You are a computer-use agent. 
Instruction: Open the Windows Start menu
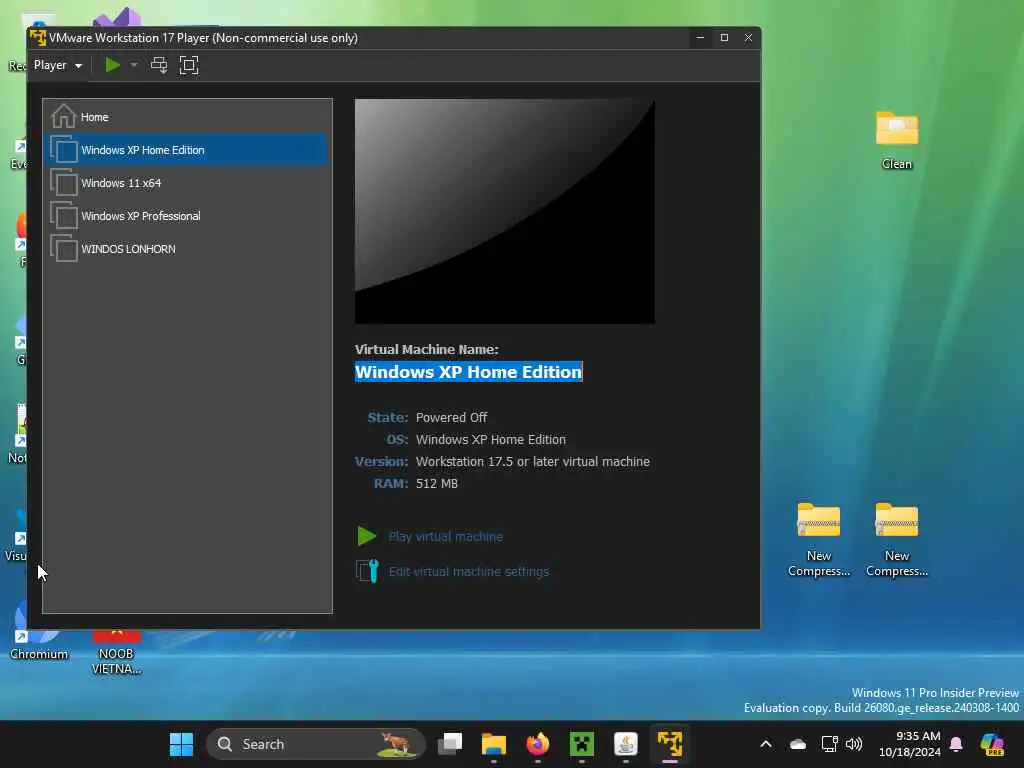(182, 744)
